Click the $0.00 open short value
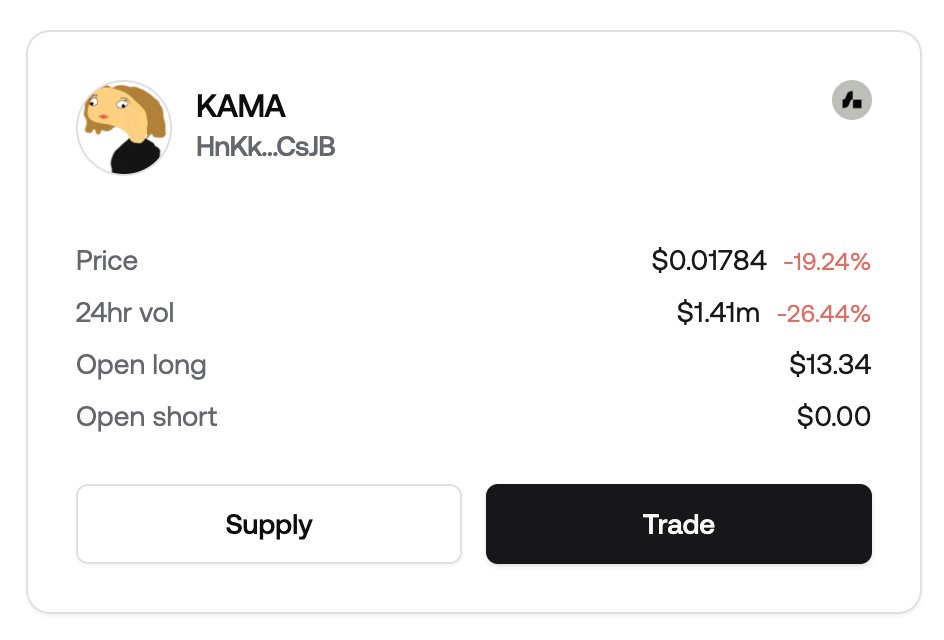 point(833,416)
